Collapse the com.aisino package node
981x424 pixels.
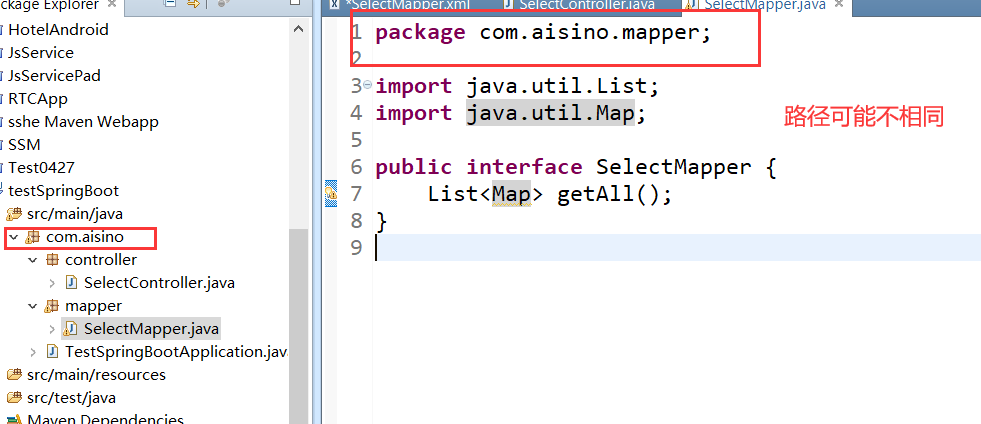tap(13, 238)
